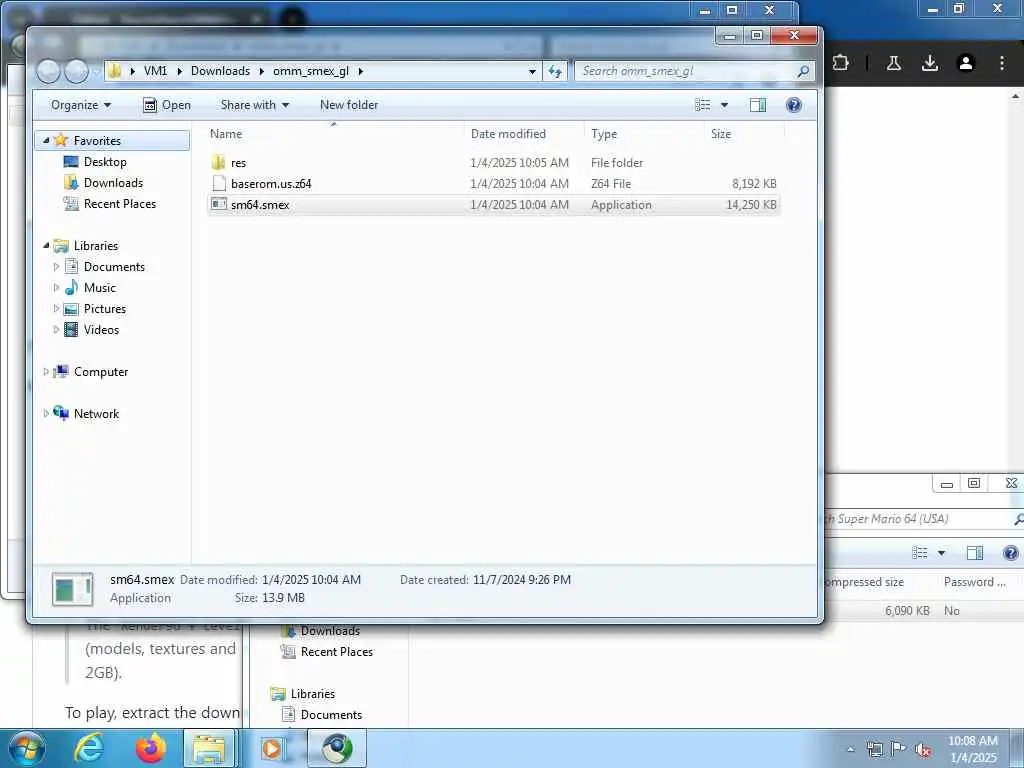1024x768 pixels.
Task: Open browser profile icon in background window
Action: 966,63
